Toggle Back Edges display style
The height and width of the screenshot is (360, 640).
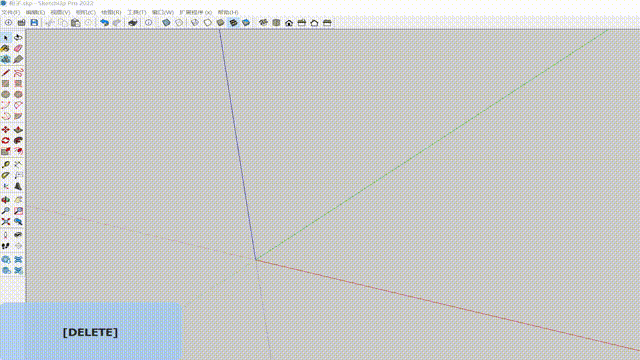[179, 23]
